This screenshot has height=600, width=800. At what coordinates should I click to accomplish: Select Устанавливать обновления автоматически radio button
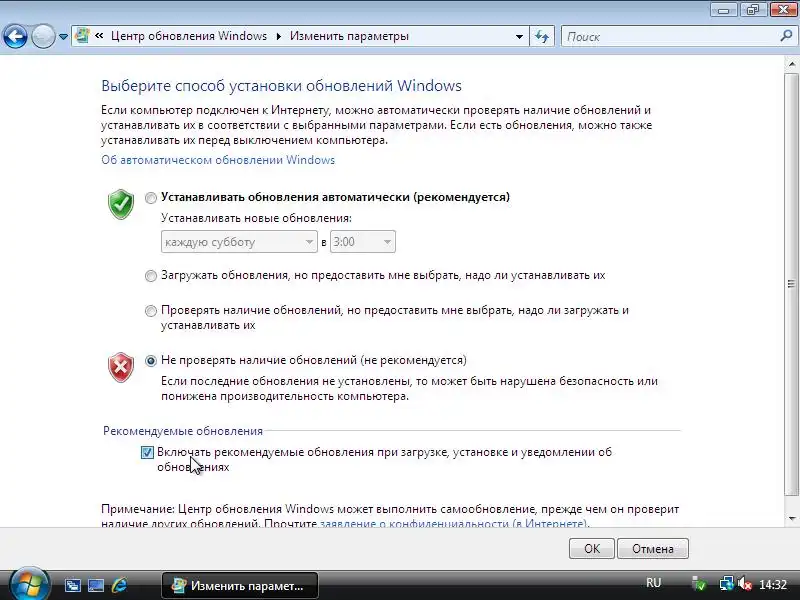(151, 198)
